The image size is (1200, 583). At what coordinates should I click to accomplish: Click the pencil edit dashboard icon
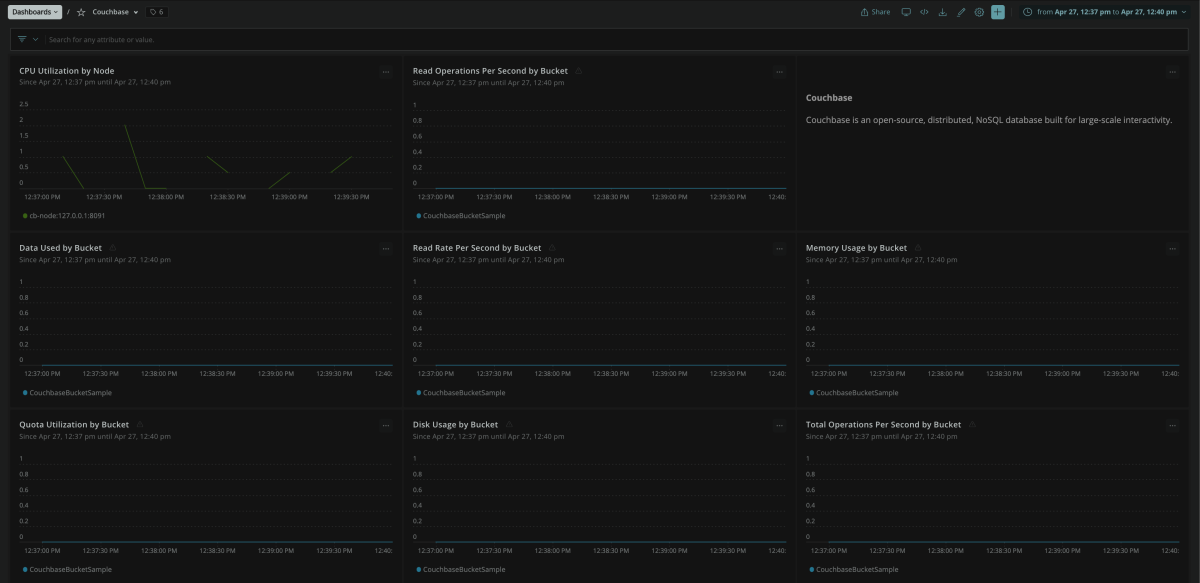click(x=961, y=12)
